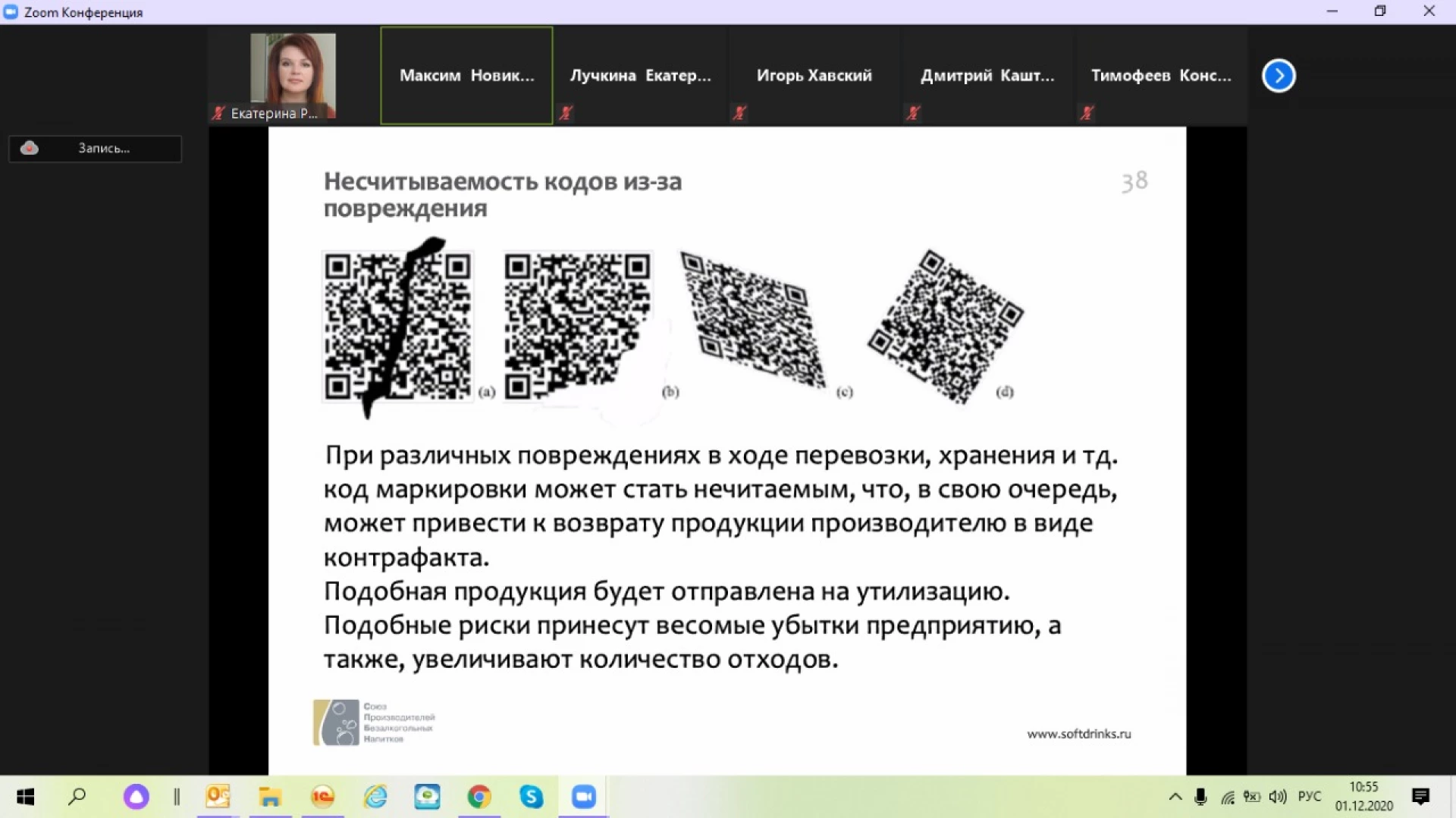Screen dimensions: 1456x818
Task: Click muted mic icon on Тимофеев Конс... tile
Action: tap(1087, 113)
